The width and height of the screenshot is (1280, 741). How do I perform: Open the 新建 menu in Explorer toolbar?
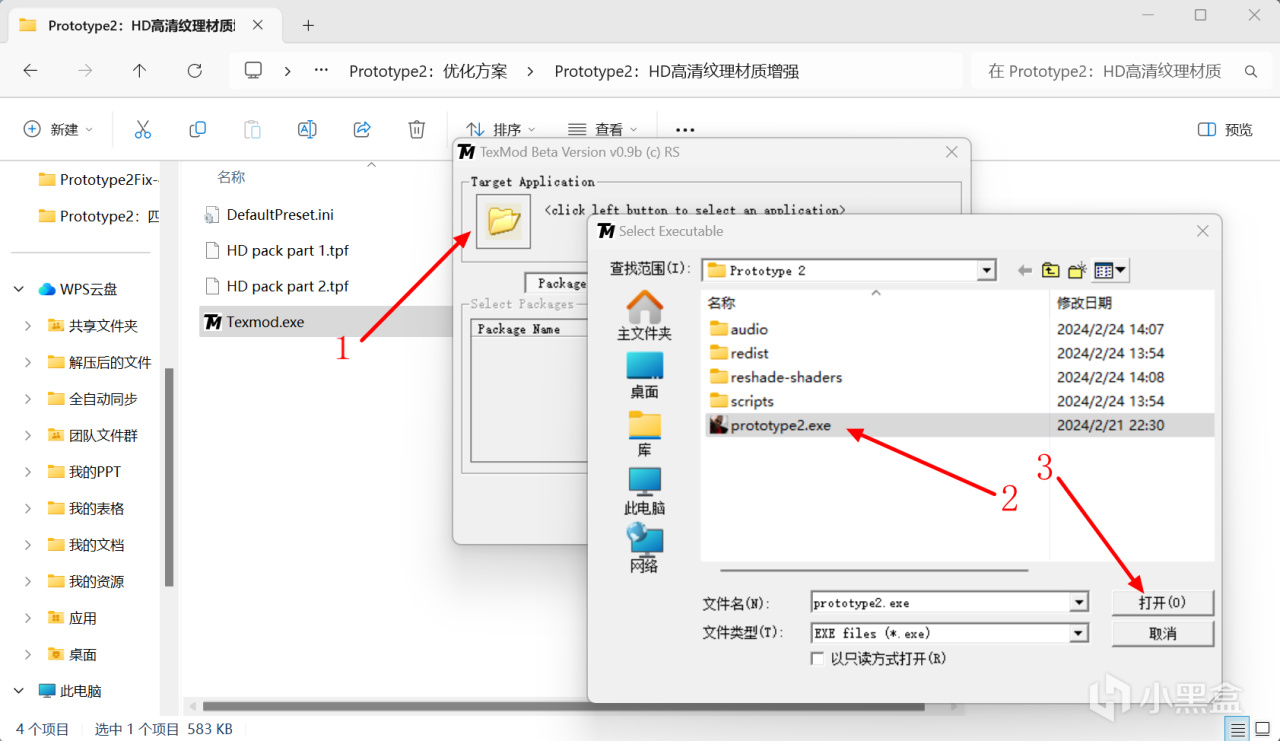pyautogui.click(x=58, y=129)
